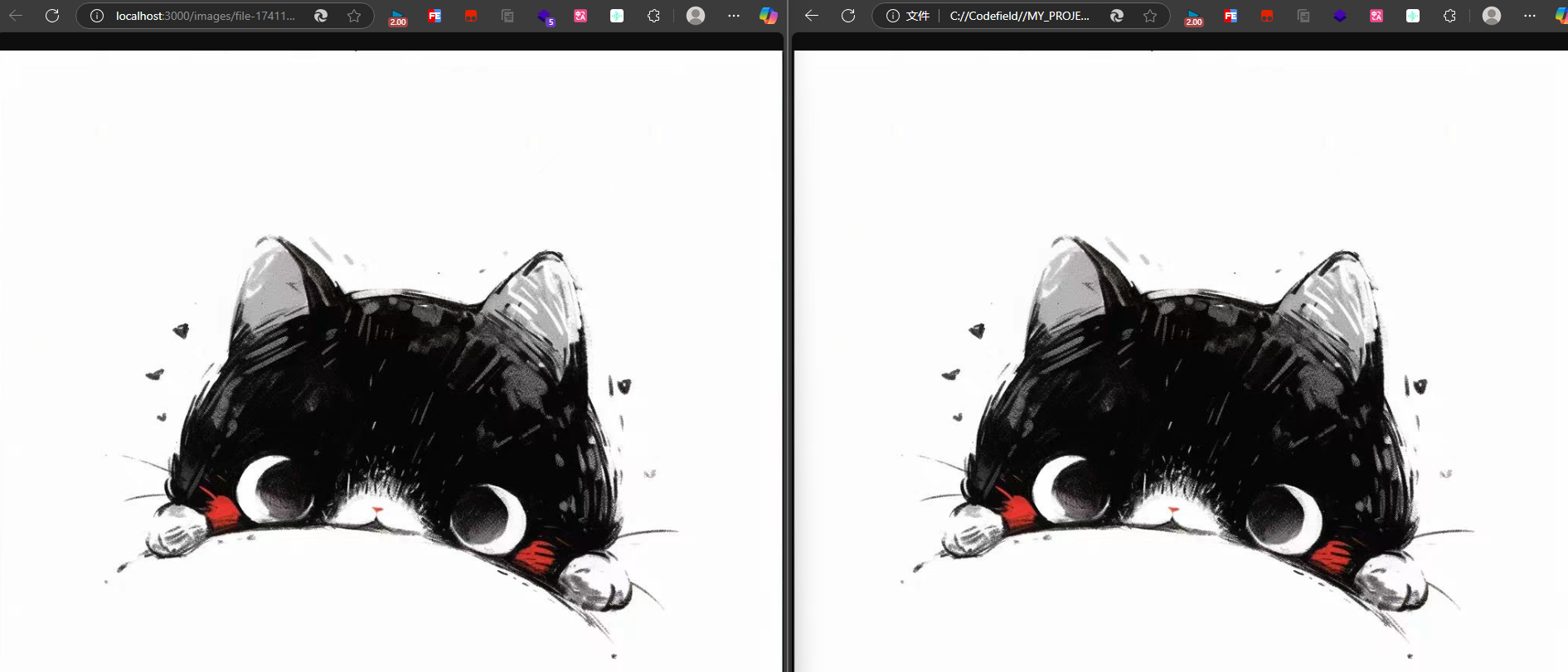Open teal waveform extension in right window
Viewport: 1568px width, 672px height.
tap(1413, 16)
